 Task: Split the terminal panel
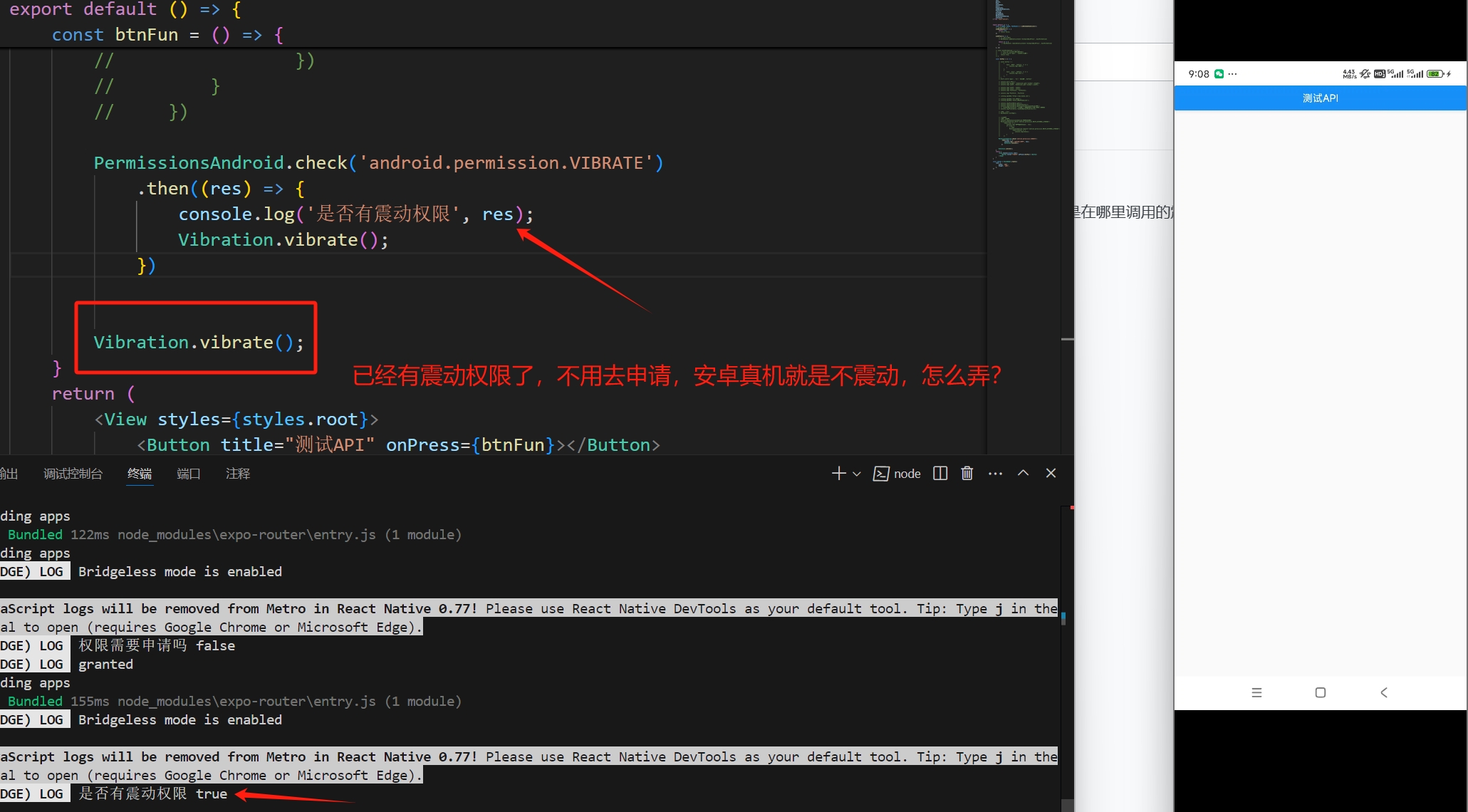[x=940, y=474]
